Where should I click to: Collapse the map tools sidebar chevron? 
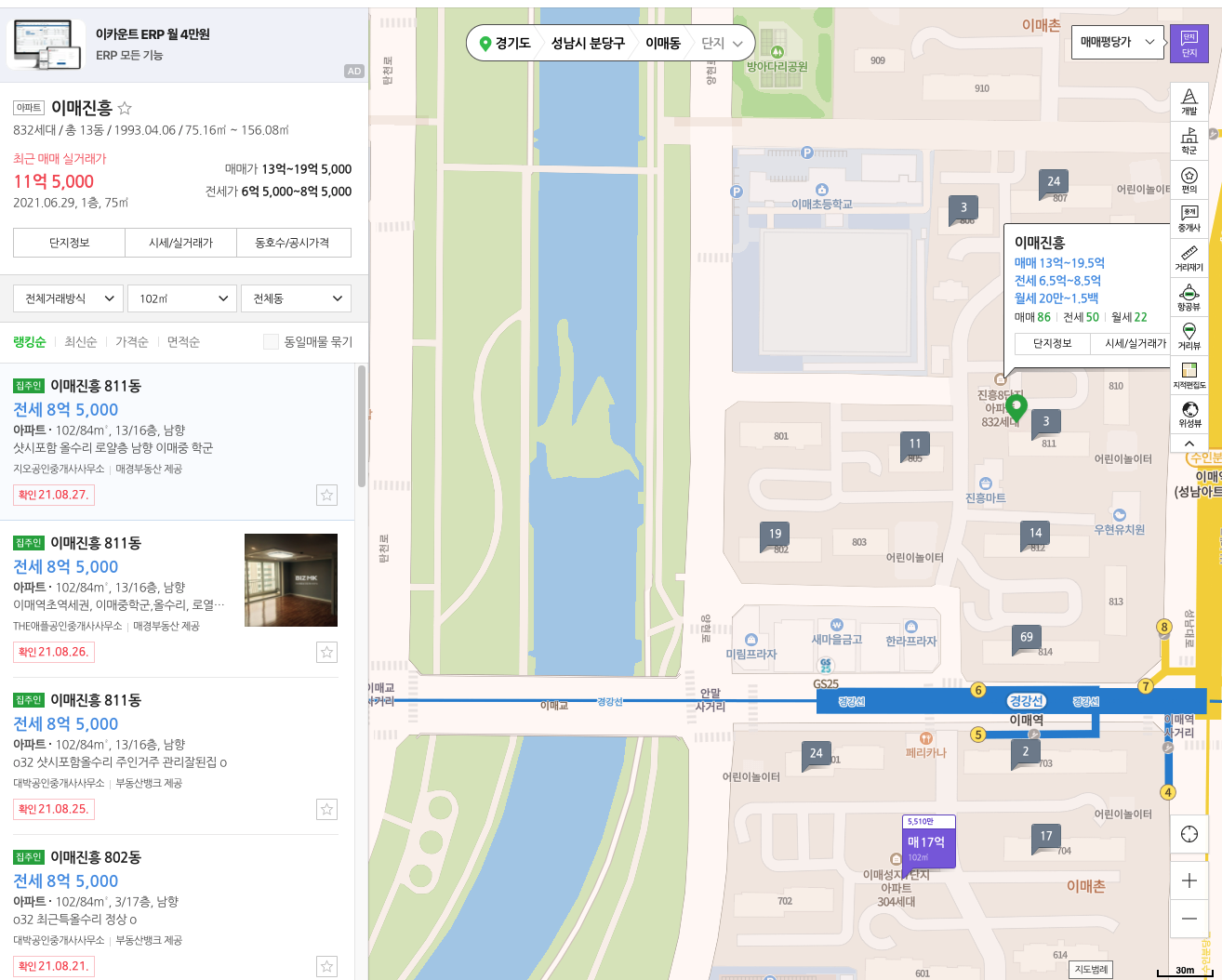[1189, 444]
